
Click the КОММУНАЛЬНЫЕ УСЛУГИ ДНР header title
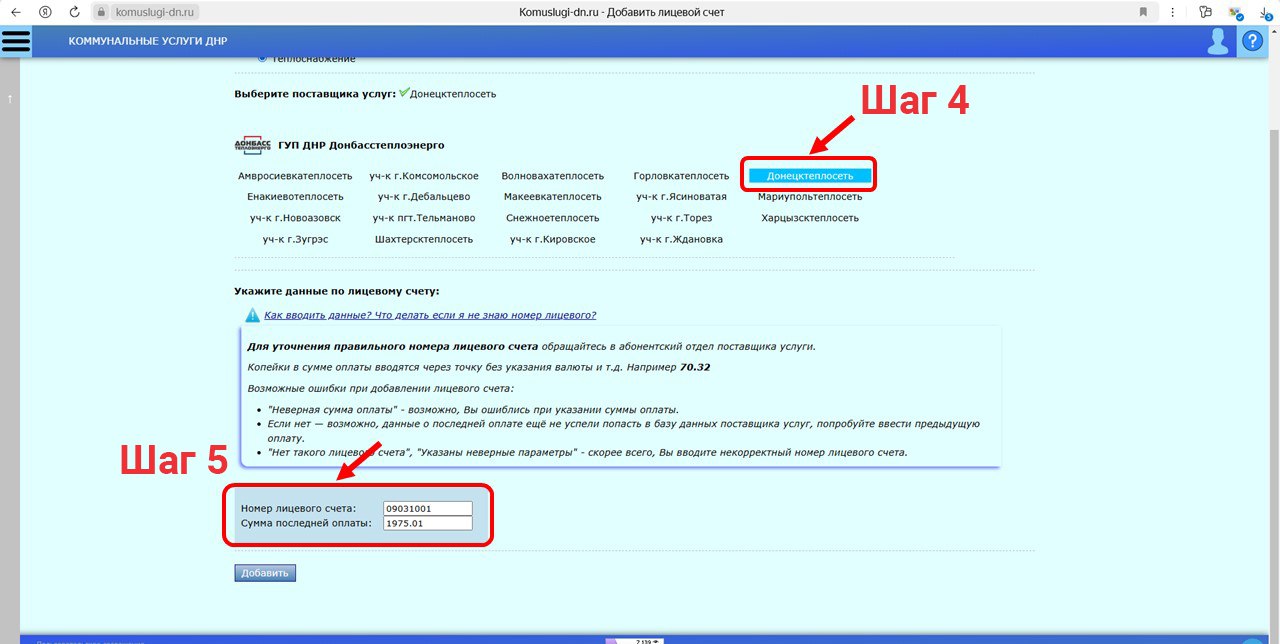[148, 41]
